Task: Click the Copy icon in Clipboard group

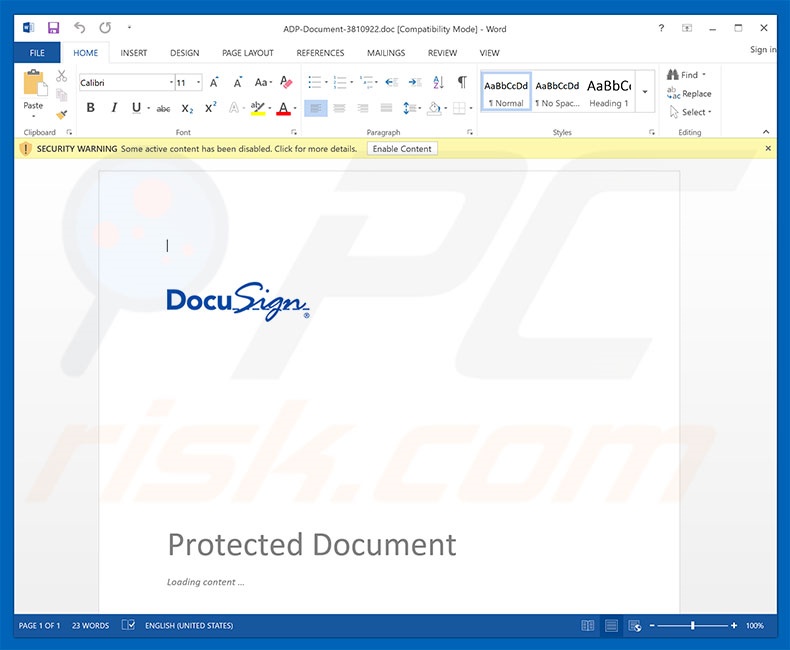Action: pyautogui.click(x=61, y=95)
